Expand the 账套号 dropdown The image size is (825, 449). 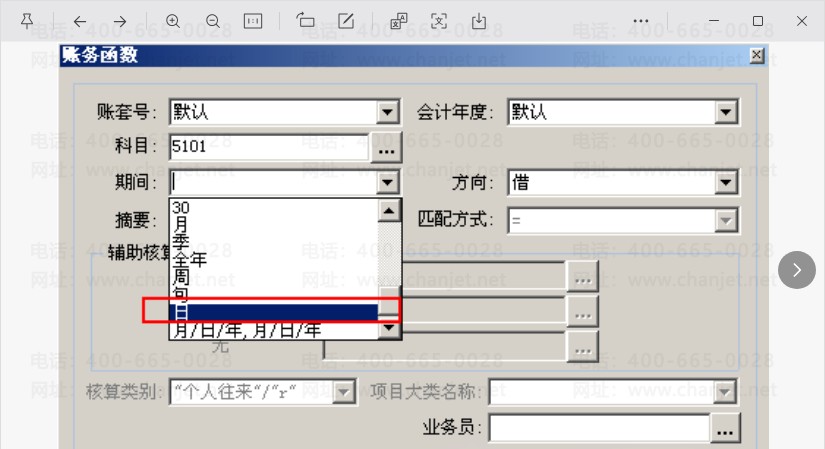[x=387, y=112]
